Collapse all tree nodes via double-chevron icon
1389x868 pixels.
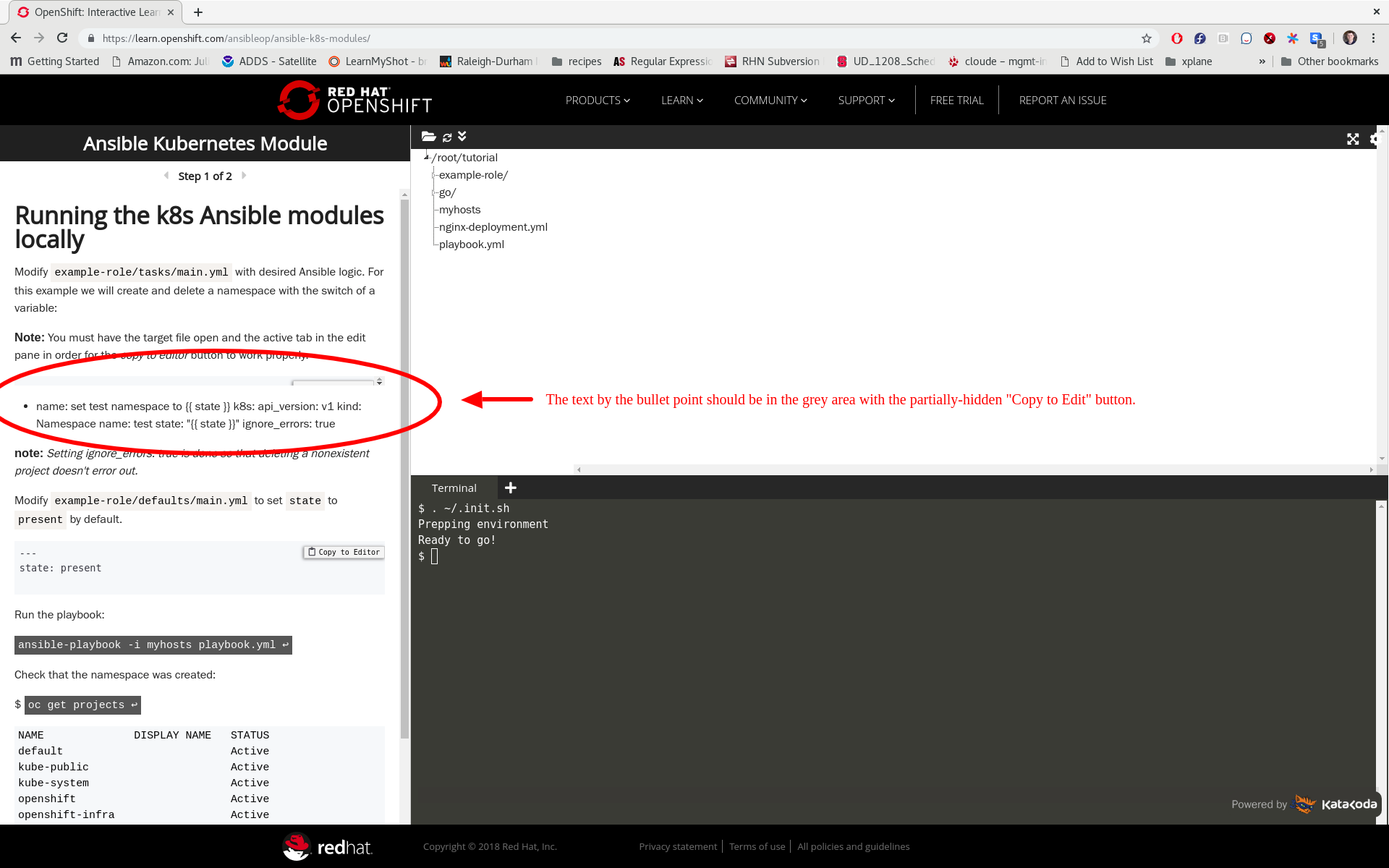coord(462,136)
